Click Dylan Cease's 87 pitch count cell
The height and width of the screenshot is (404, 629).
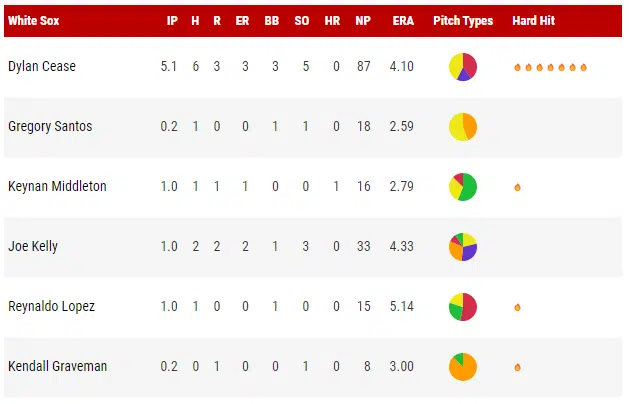365,67
